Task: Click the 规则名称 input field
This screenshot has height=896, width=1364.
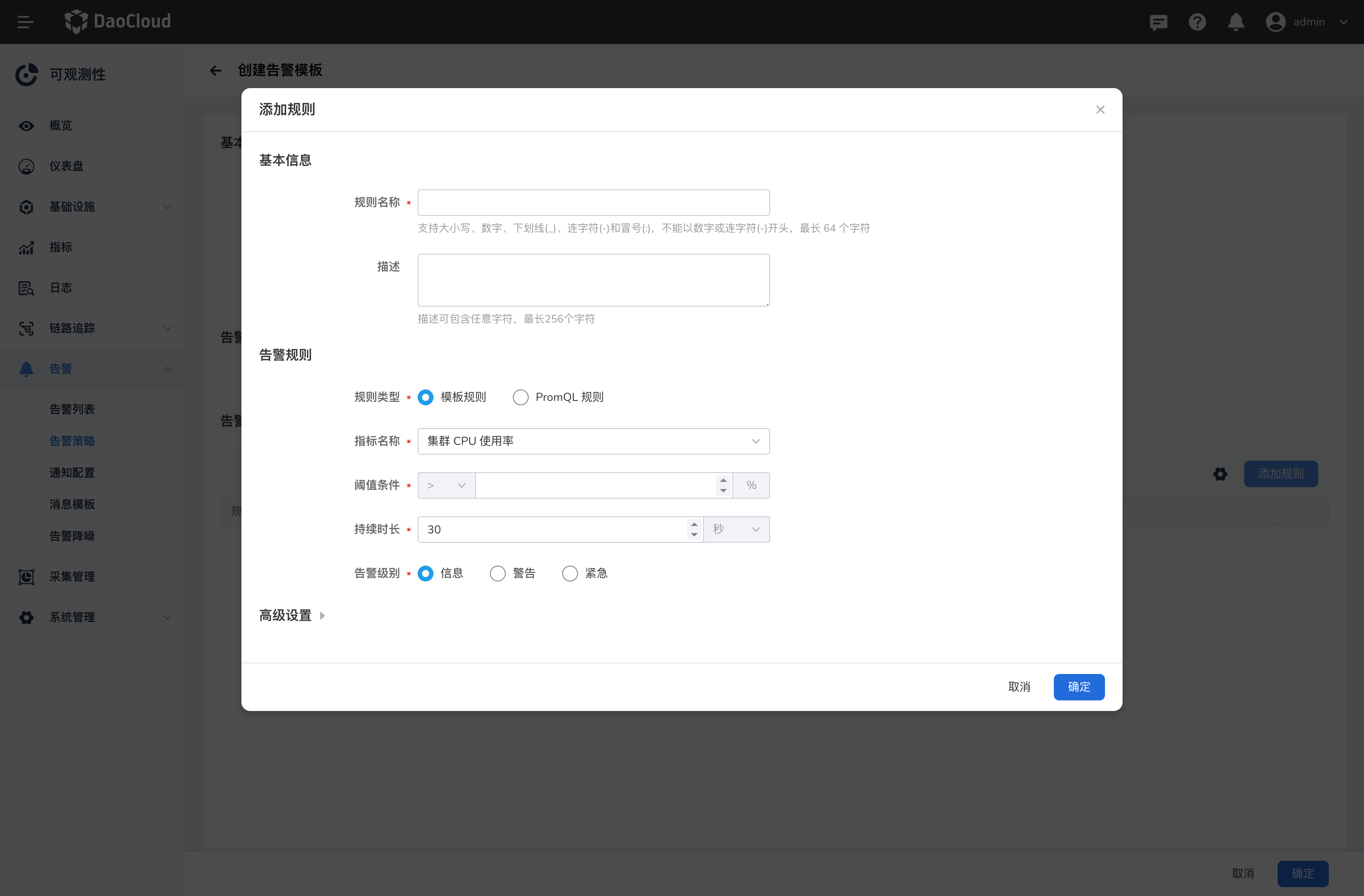Action: coord(593,203)
